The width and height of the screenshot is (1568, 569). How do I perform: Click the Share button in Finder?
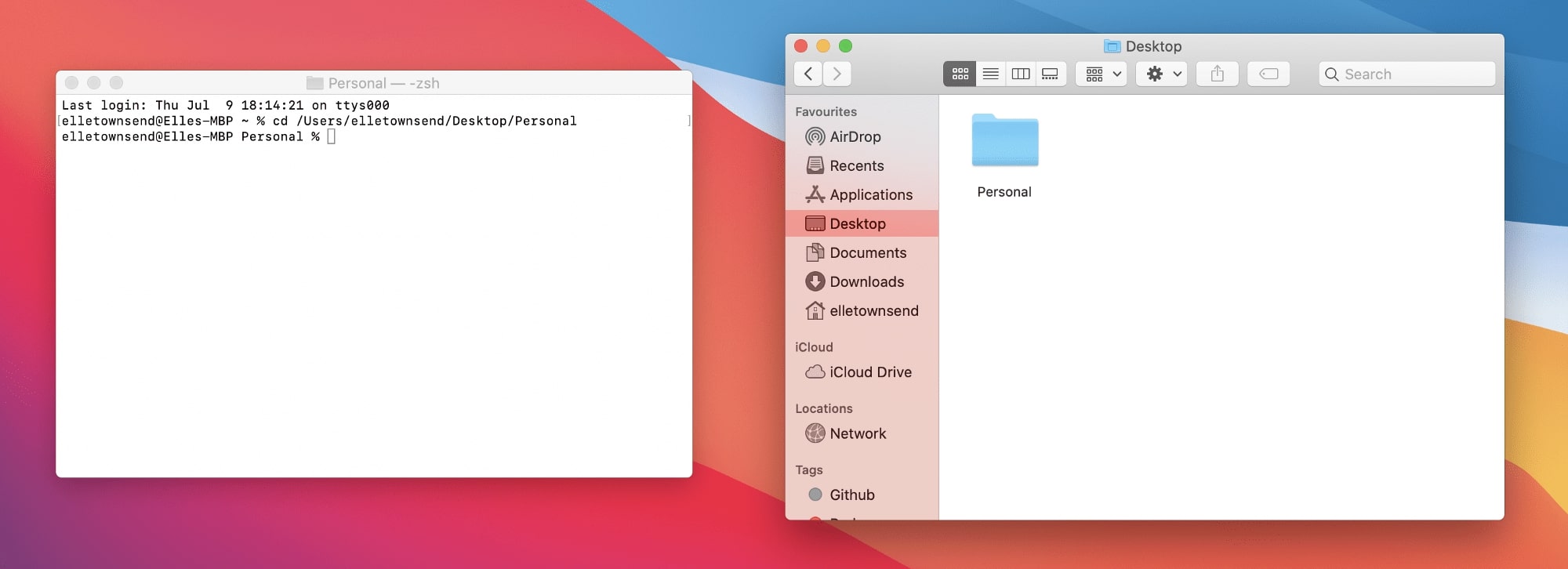tap(1217, 74)
